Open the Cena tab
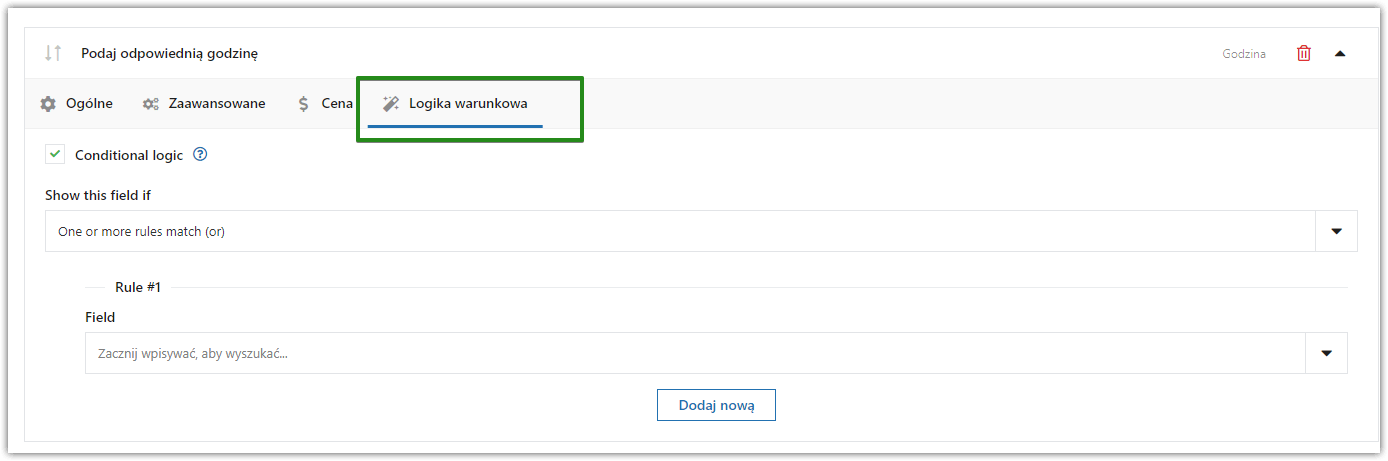Viewport: 1388px width, 461px height. coord(337,103)
